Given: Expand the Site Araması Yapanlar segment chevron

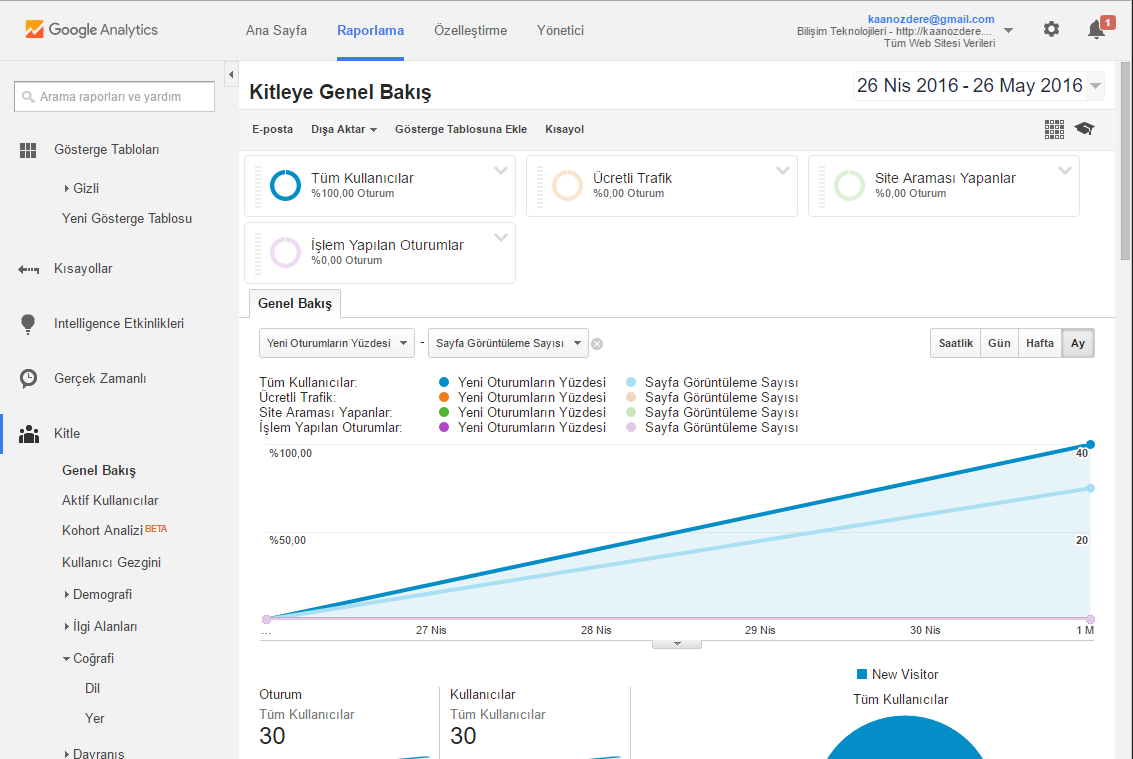Looking at the screenshot, I should (1064, 171).
